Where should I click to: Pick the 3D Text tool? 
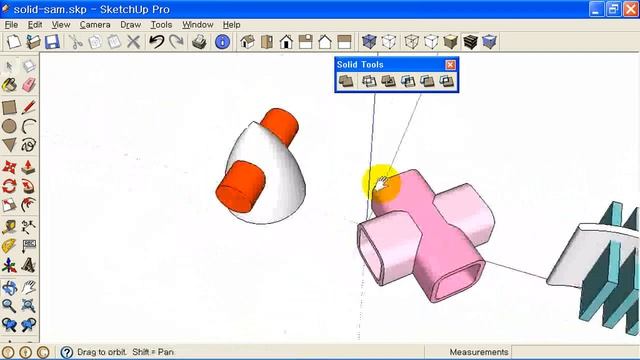click(x=29, y=265)
